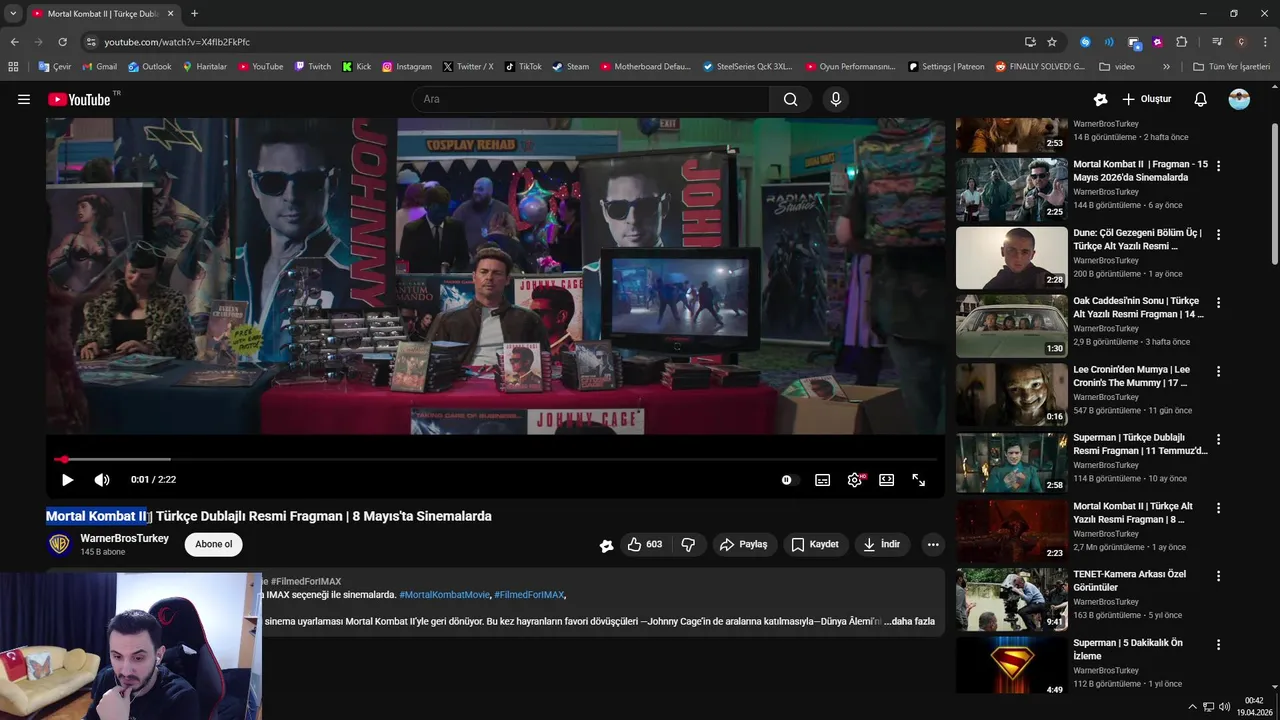Open the YouTube hamburger guide menu

tap(24, 99)
